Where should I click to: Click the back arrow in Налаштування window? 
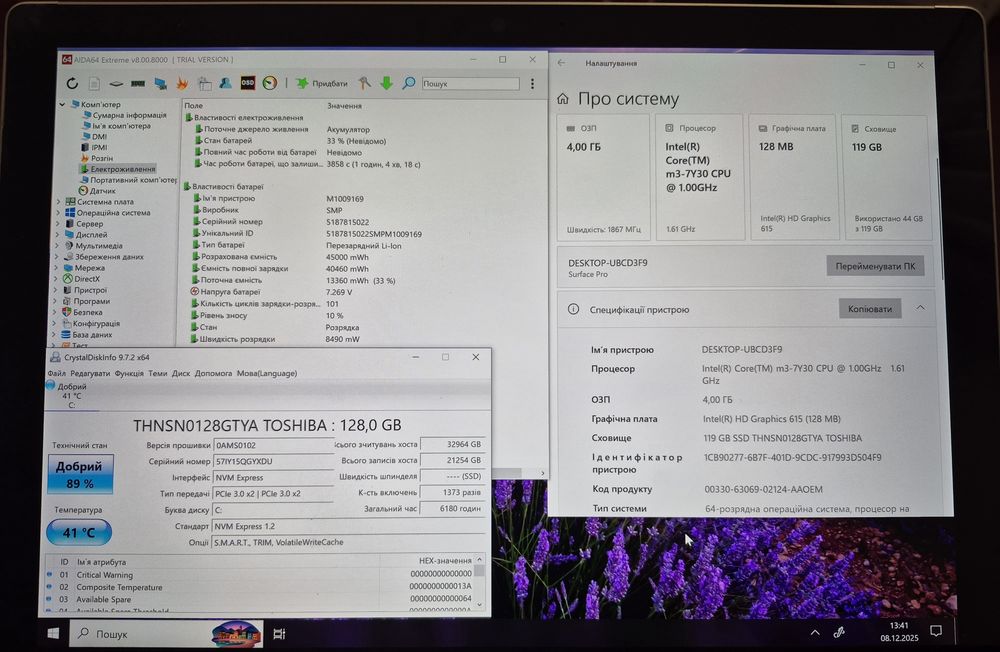click(561, 63)
